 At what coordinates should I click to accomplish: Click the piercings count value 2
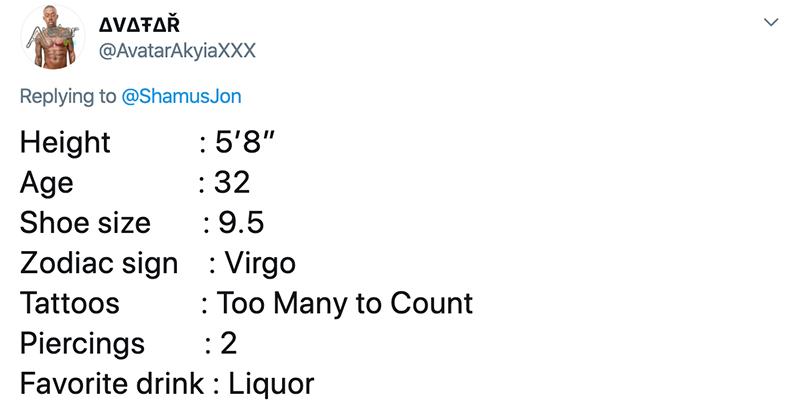tap(229, 343)
